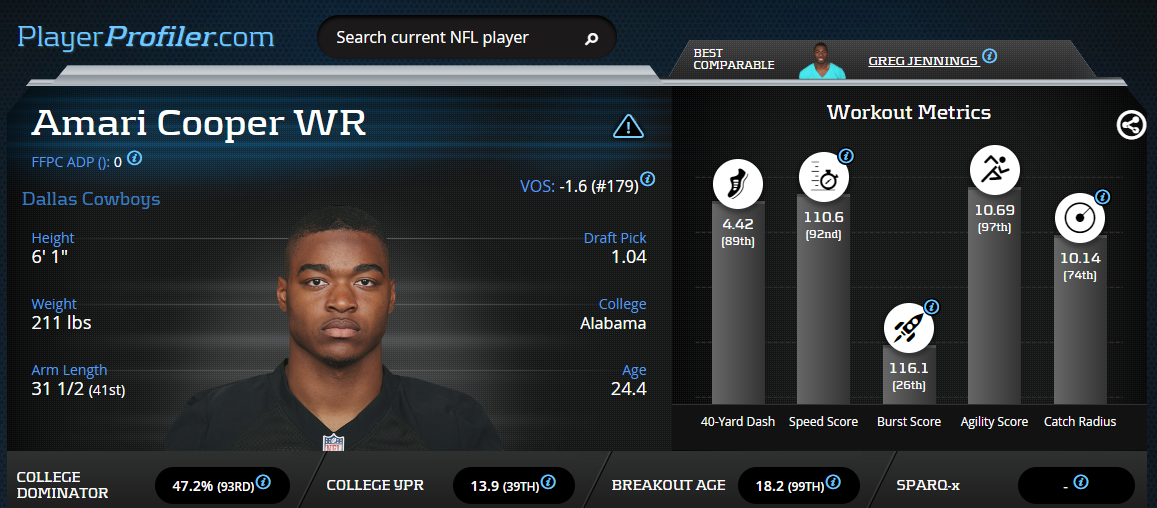The width and height of the screenshot is (1157, 508).
Task: Show College Dominator info tooltip icon
Action: (263, 482)
